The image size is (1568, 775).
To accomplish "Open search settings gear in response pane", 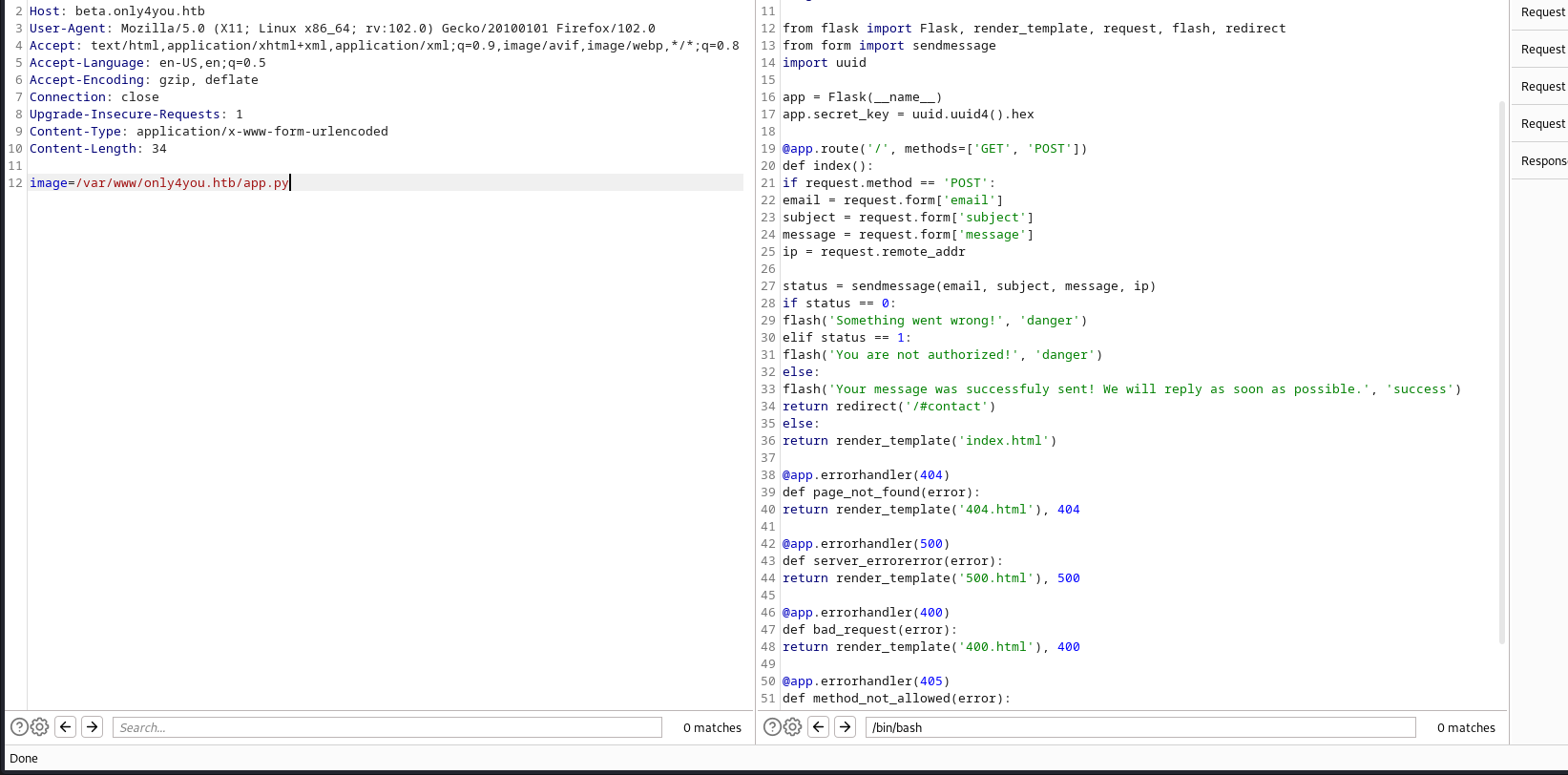I will (x=792, y=727).
